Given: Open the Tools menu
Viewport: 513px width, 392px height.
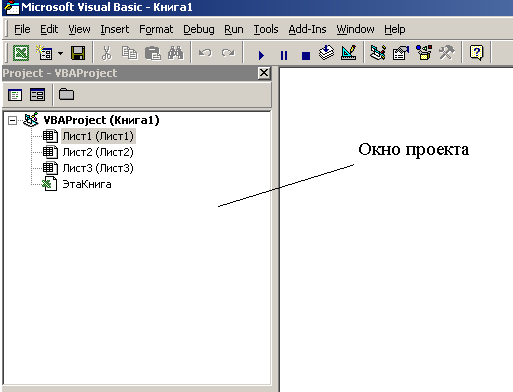Looking at the screenshot, I should tap(266, 29).
